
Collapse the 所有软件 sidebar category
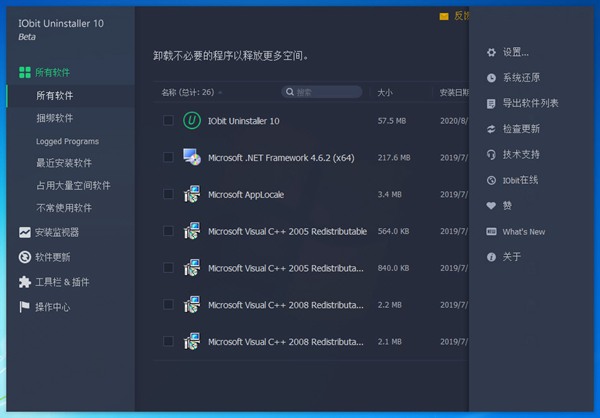pos(52,72)
